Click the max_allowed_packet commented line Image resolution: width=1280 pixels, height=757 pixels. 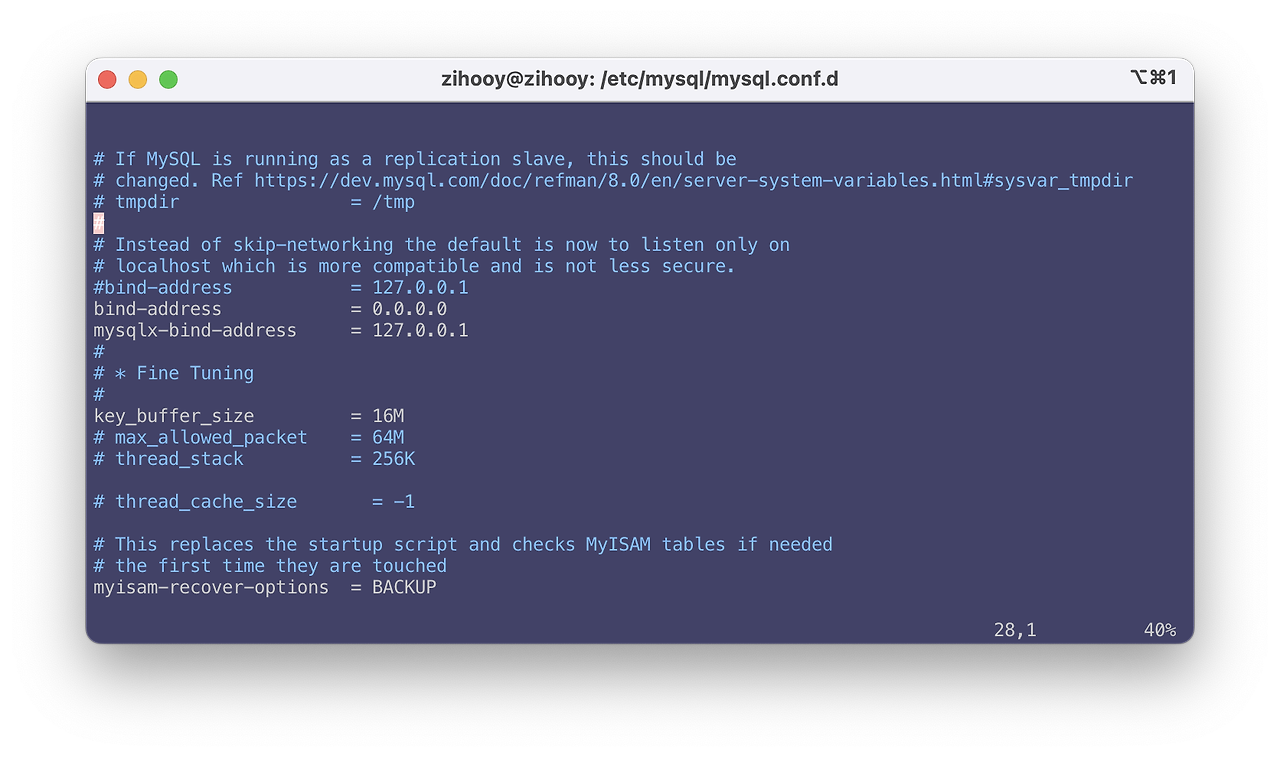pos(249,437)
